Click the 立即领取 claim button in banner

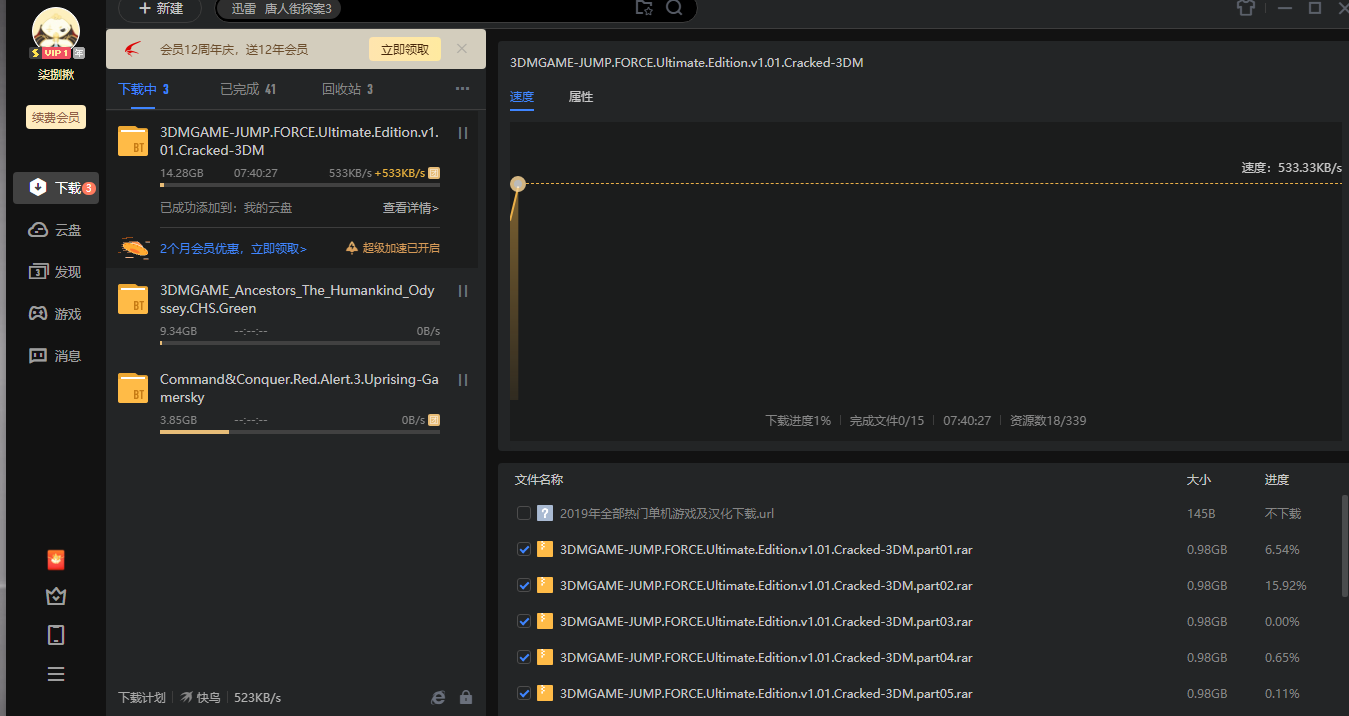point(405,49)
